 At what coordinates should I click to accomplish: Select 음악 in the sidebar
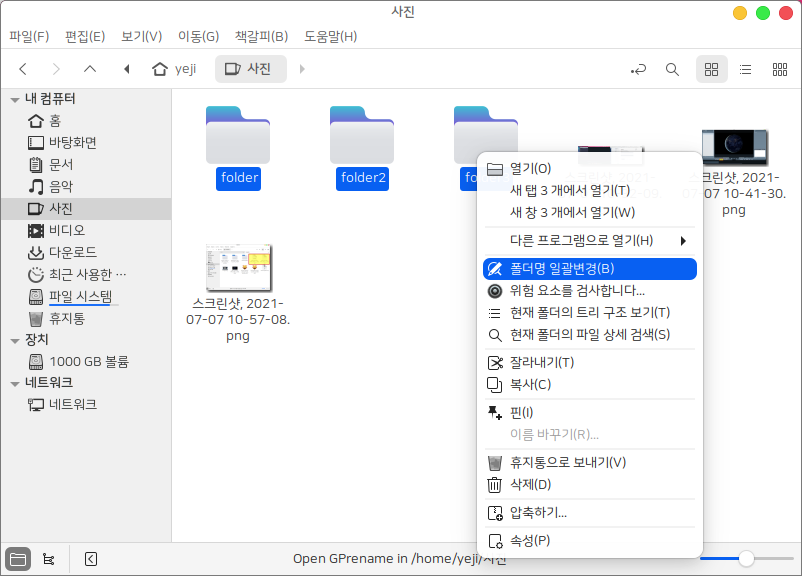60,186
